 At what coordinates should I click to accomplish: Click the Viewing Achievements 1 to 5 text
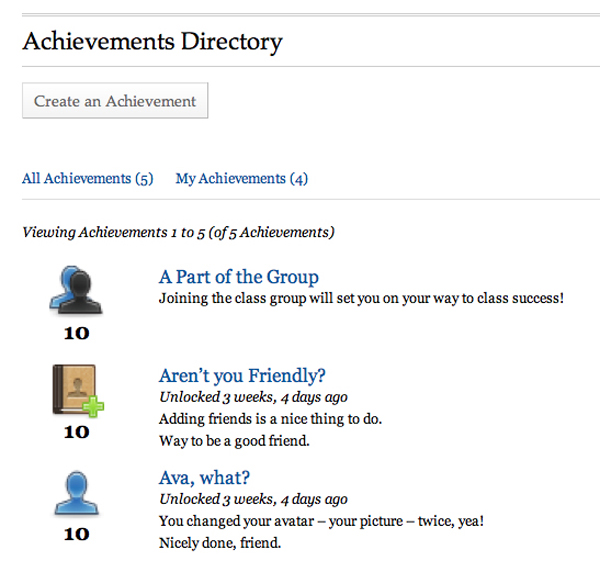coord(178,232)
